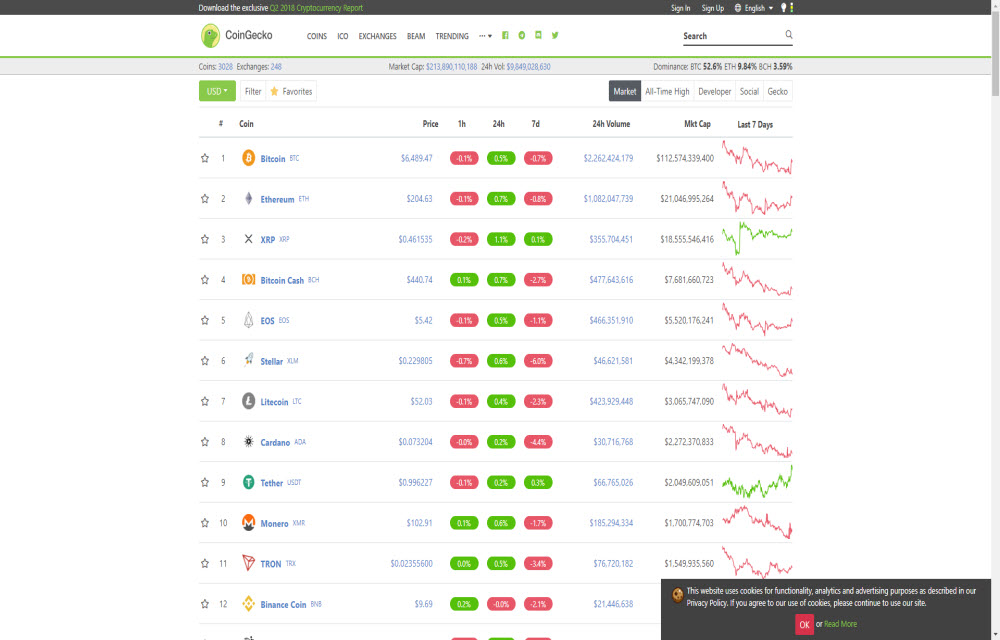
Task: Sort by 24h Volume column header
Action: [611, 124]
